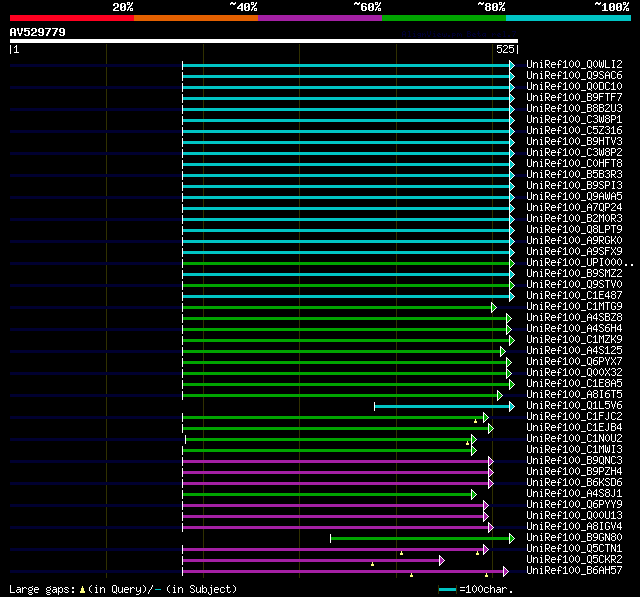The height and width of the screenshot is (597, 640).
Task: Pick the UniRef100_Q5CKR2 hit name
Action: click(574, 560)
